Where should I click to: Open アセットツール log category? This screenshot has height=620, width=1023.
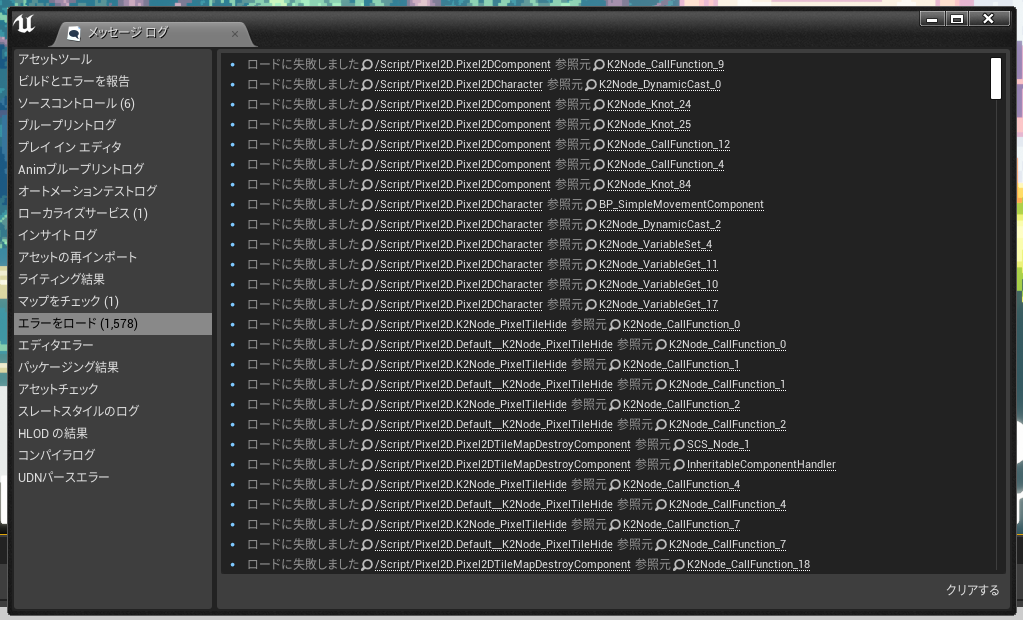(x=113, y=59)
